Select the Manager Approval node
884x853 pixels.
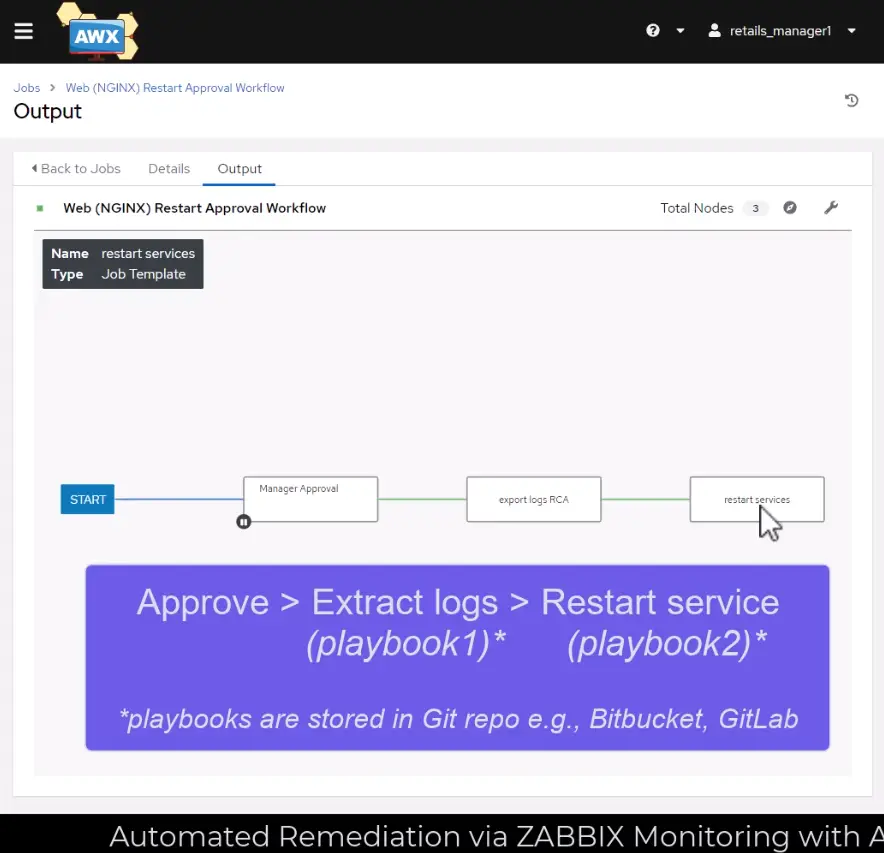[311, 499]
